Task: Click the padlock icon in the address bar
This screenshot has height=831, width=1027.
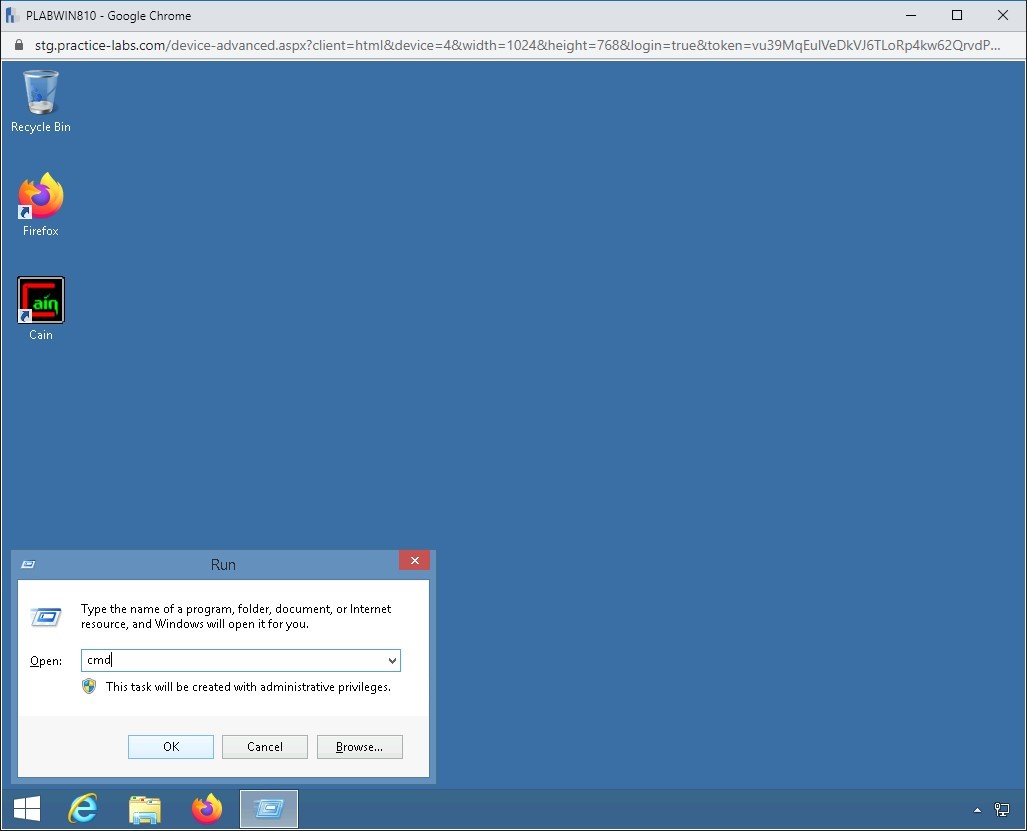Action: 18,45
